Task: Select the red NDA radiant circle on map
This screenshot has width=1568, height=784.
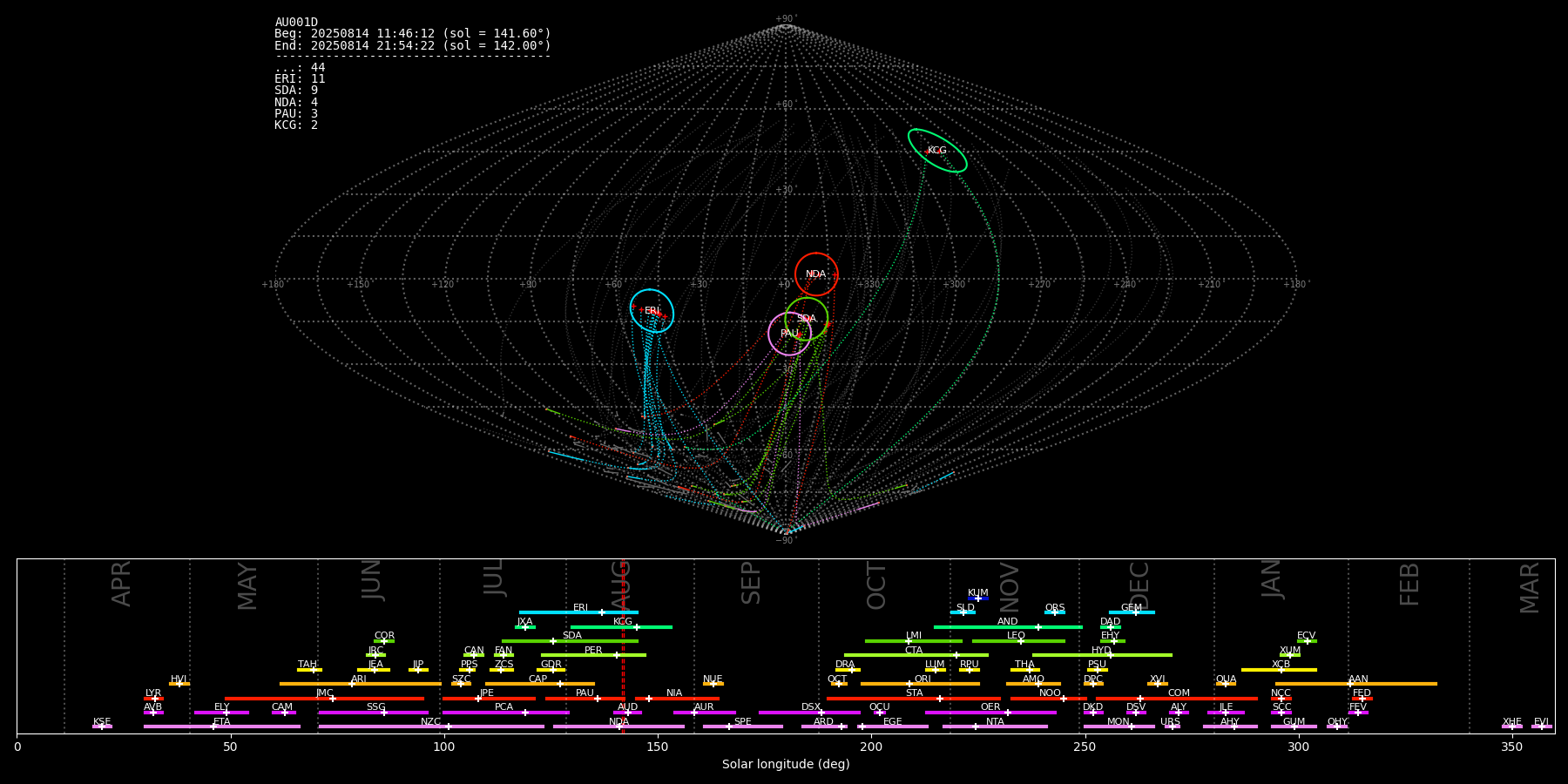Action: click(816, 274)
